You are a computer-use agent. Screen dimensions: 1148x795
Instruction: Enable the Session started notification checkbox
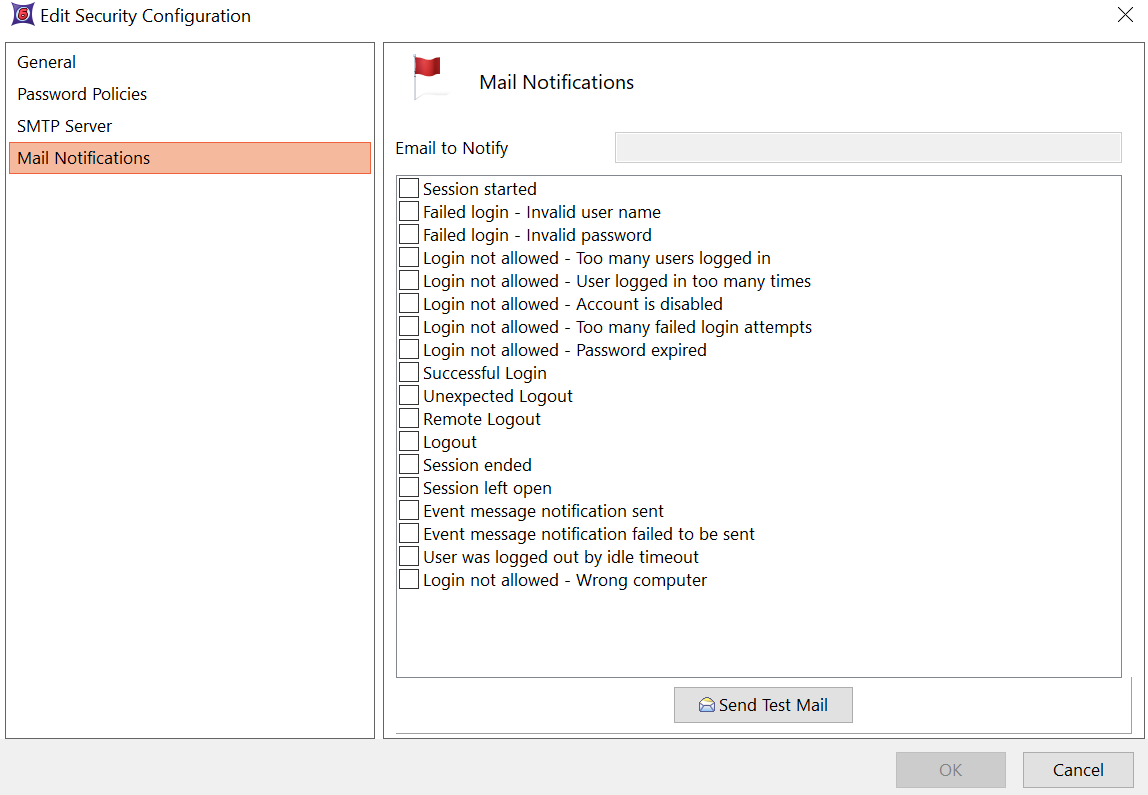coord(409,188)
